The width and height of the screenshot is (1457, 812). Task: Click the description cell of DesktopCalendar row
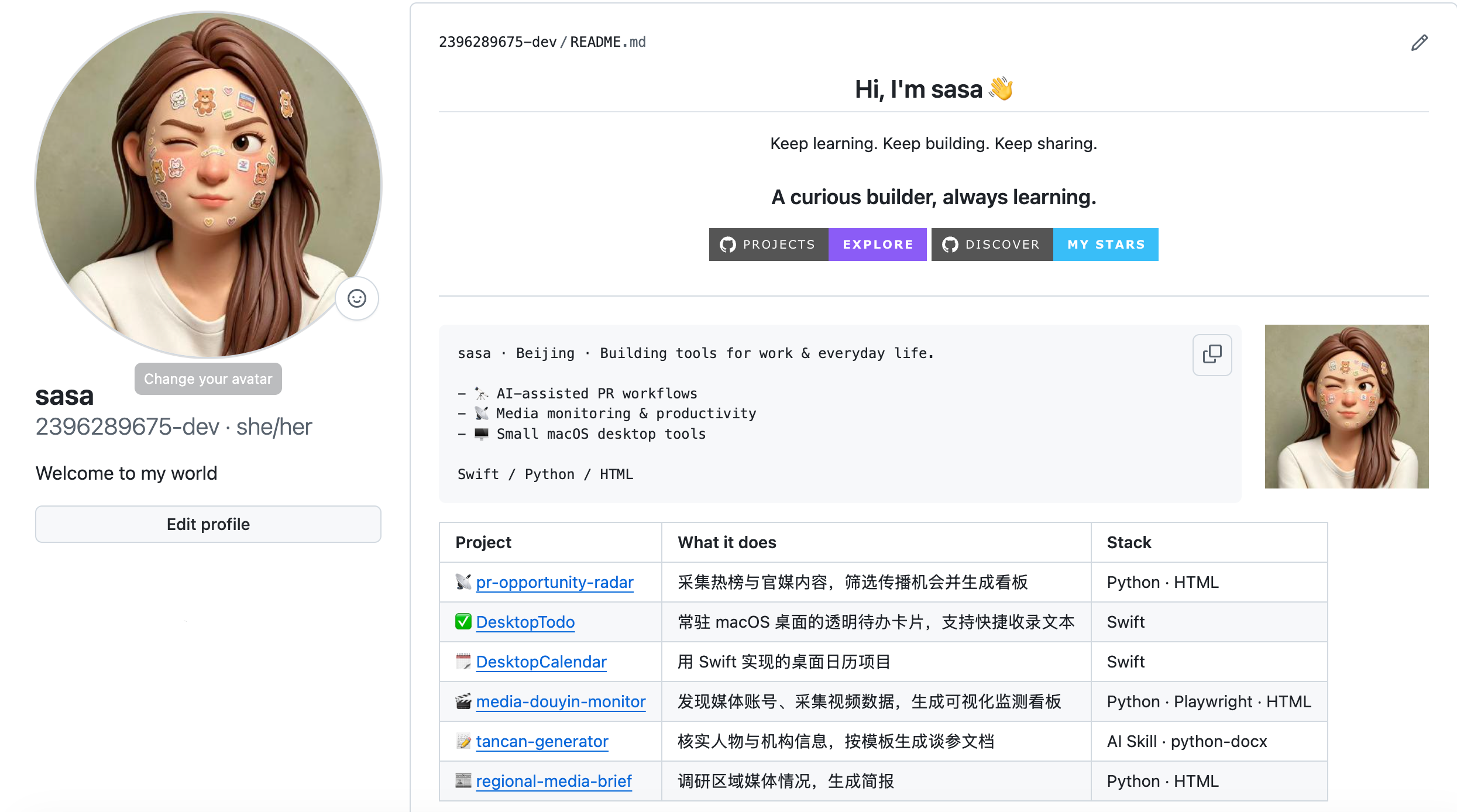click(877, 662)
